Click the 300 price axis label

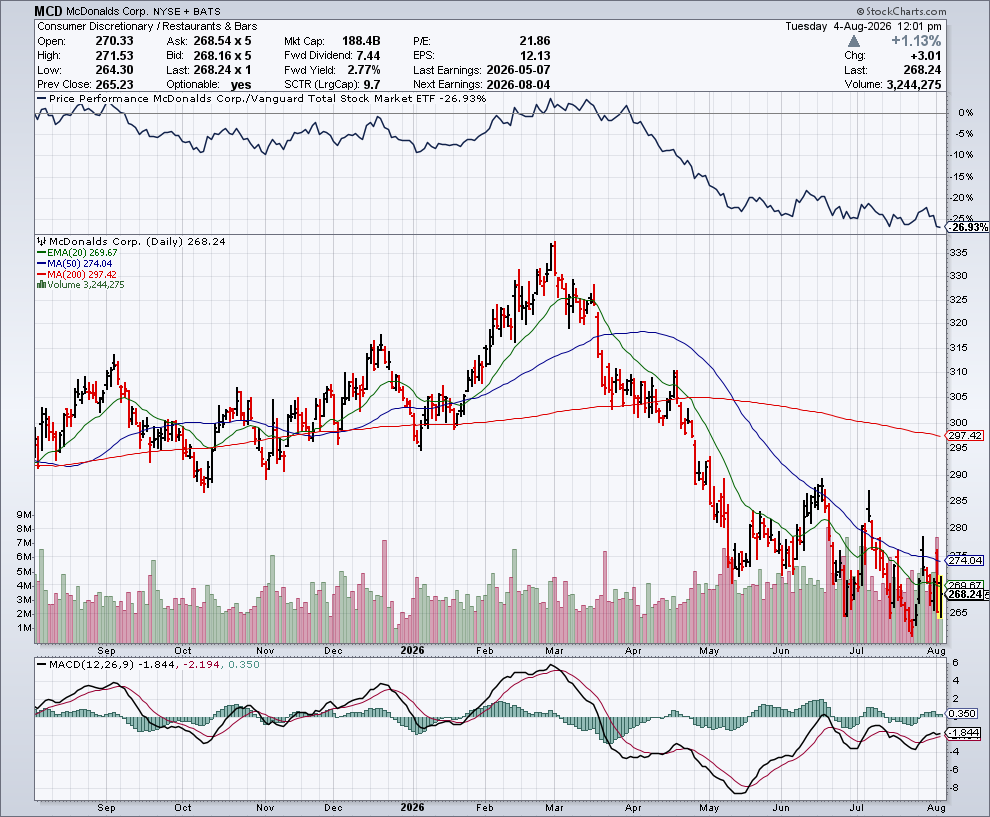click(x=958, y=423)
